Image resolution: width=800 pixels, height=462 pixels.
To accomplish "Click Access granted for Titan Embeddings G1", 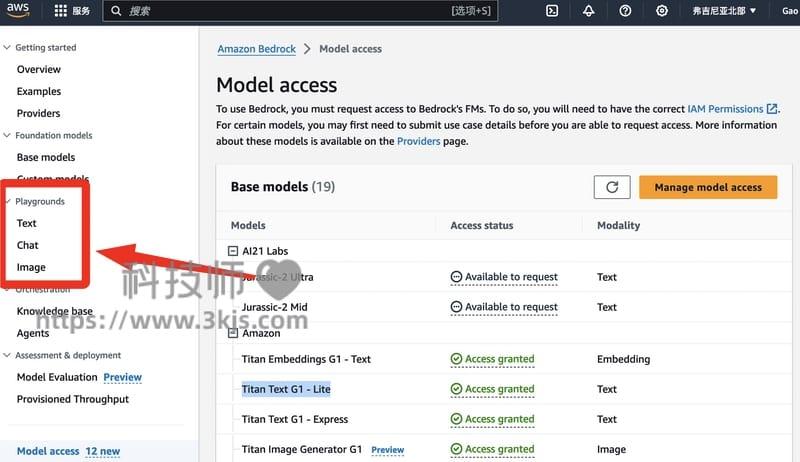I will pos(499,359).
